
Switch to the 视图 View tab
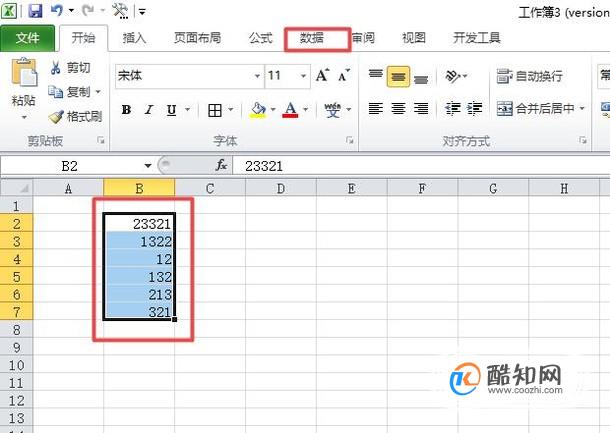pos(414,38)
